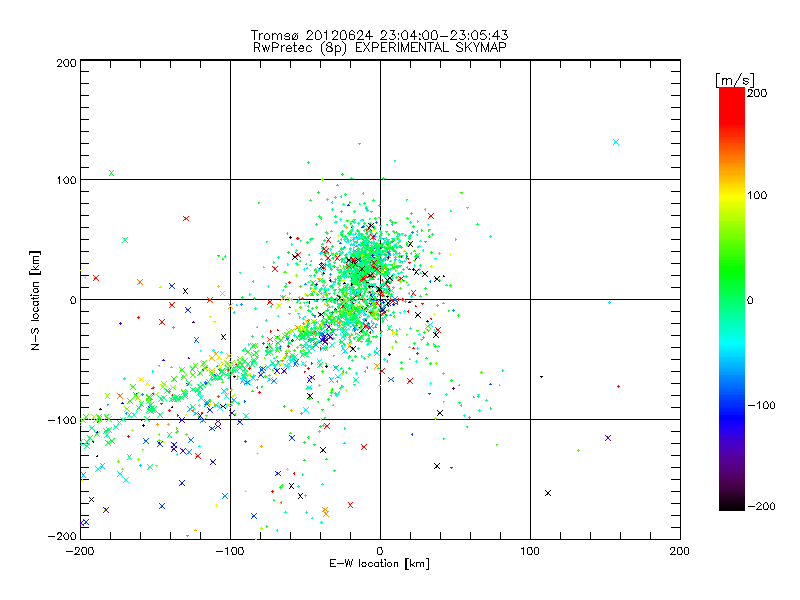Click the x-axis tick label '-200'
The height and width of the screenshot is (600, 800).
(80, 551)
